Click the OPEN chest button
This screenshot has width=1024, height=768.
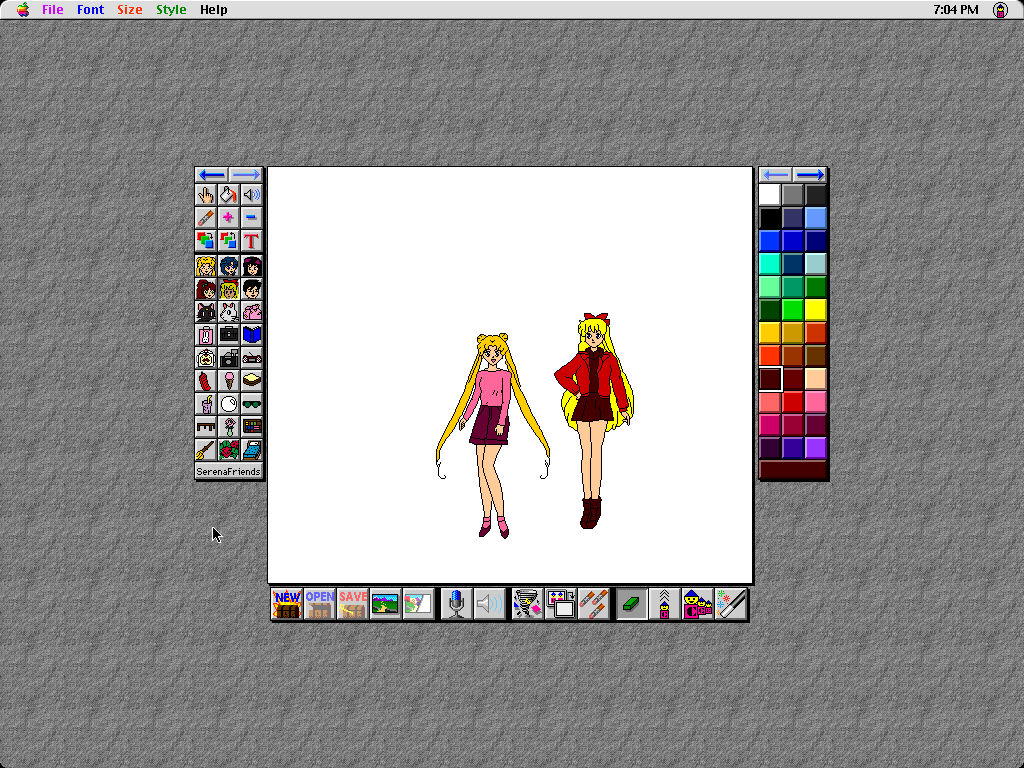[320, 604]
